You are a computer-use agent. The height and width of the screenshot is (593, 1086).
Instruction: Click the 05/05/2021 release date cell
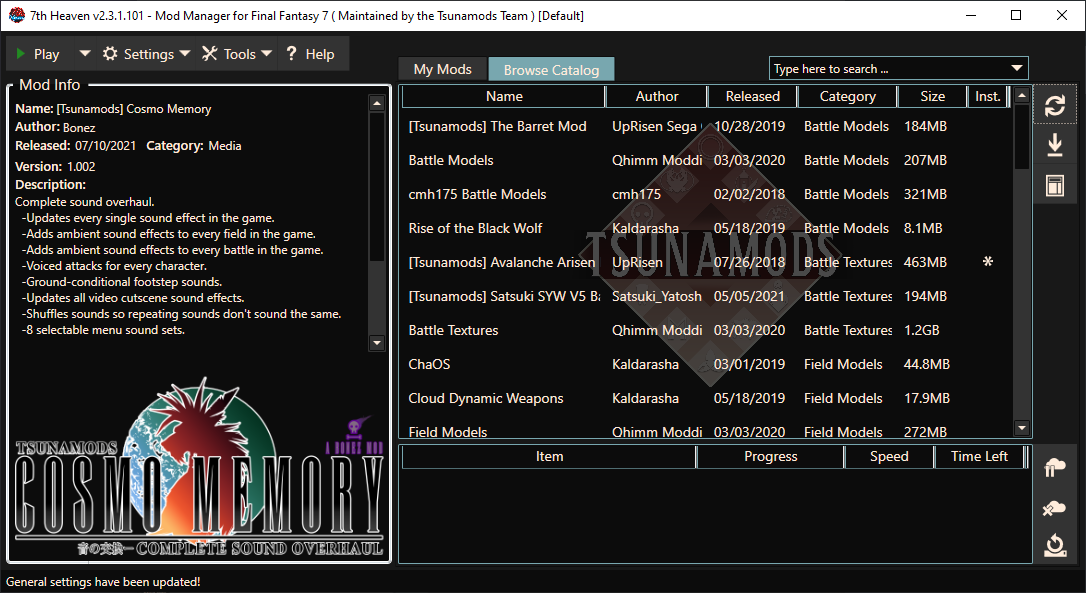click(x=749, y=296)
